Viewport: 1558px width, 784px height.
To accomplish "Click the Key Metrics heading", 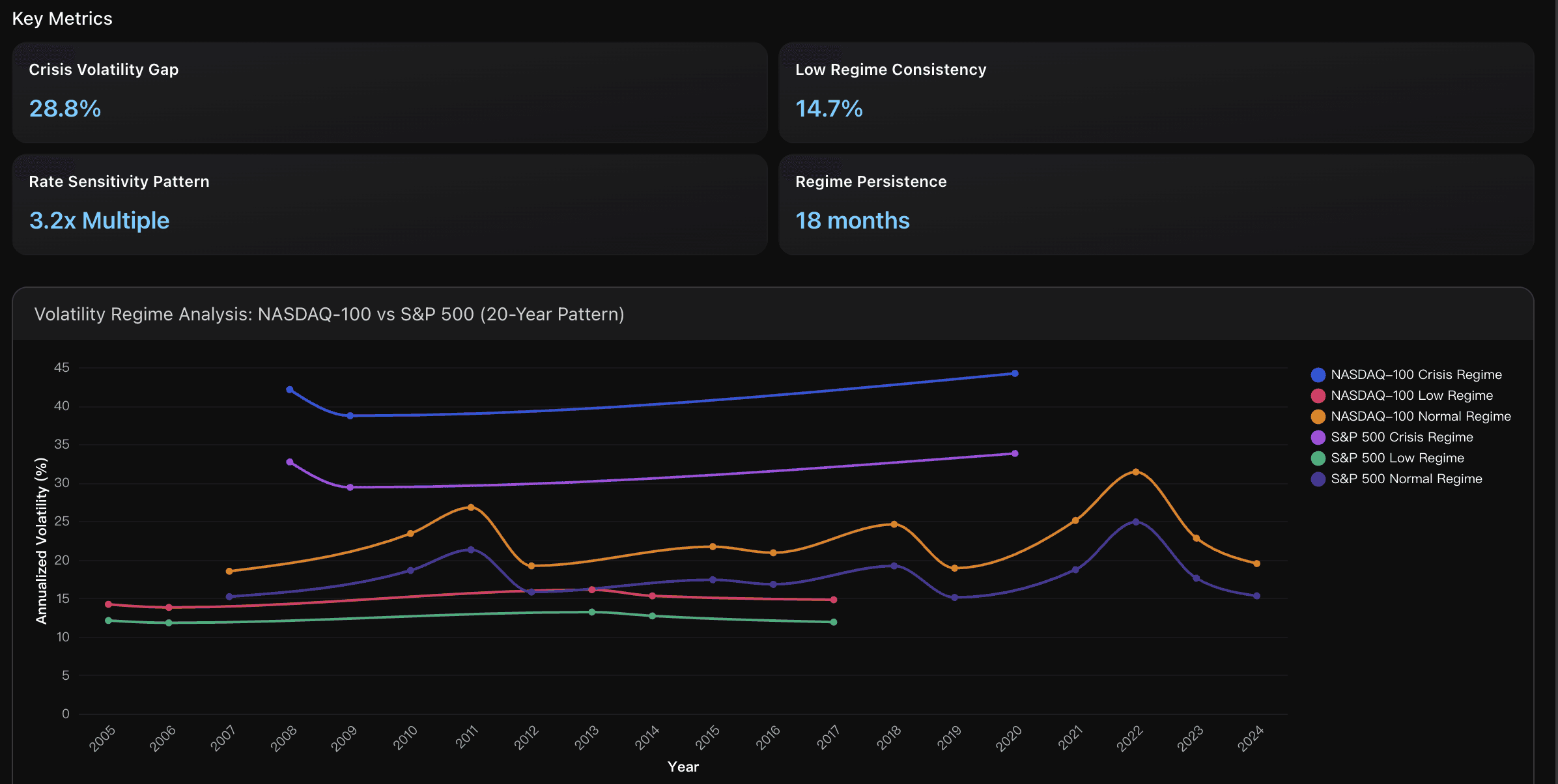I will click(x=63, y=18).
